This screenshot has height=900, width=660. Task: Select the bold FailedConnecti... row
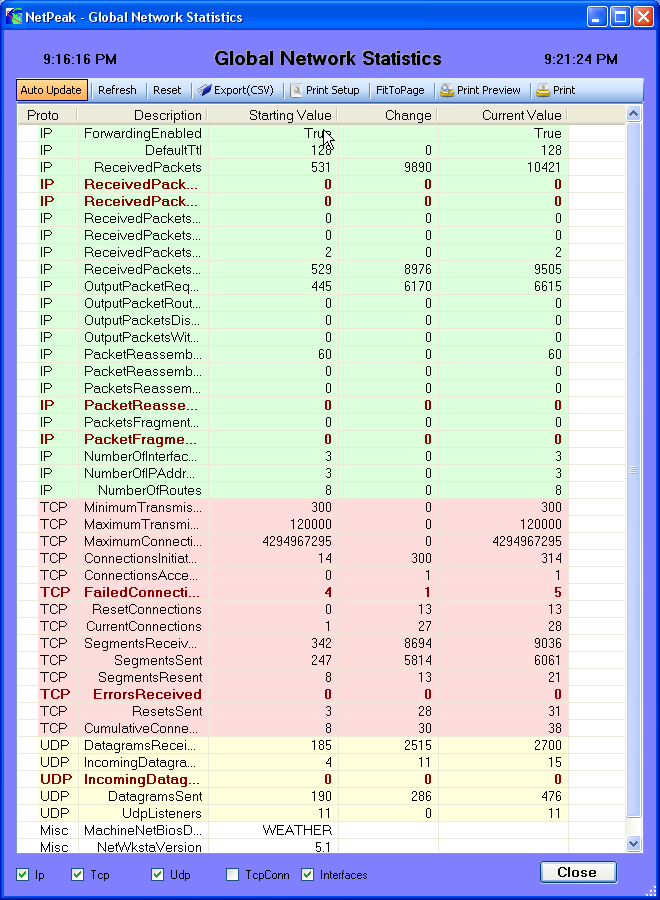[x=293, y=592]
